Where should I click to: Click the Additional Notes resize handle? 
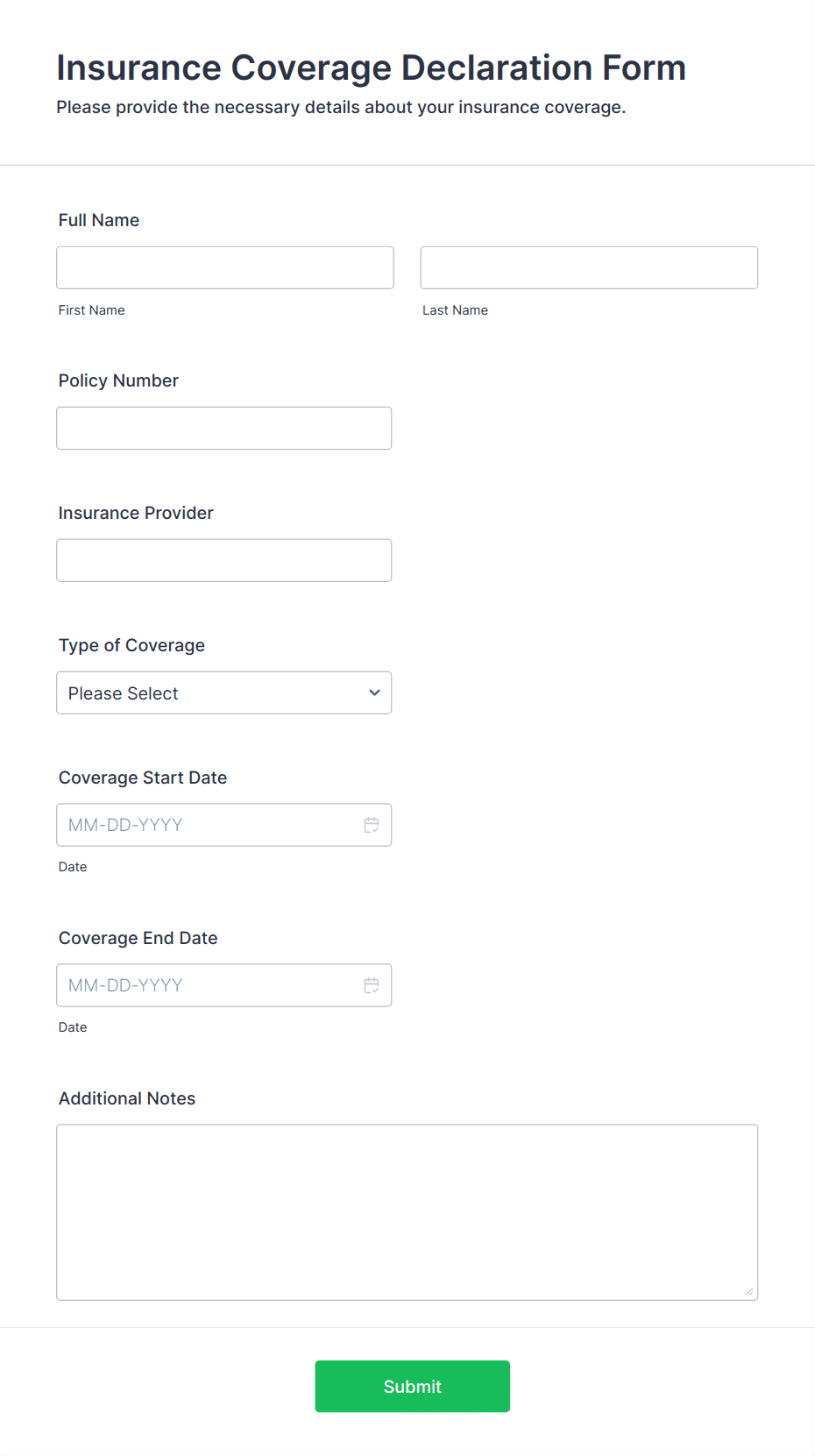750,1291
